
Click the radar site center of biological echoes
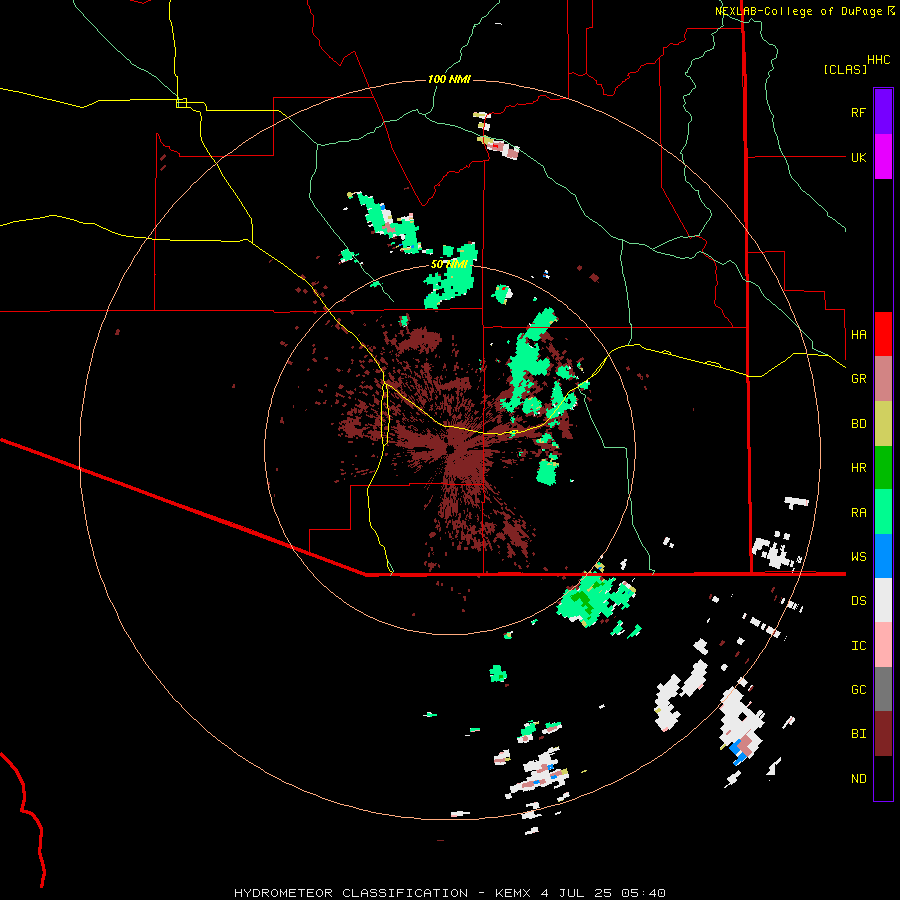(x=450, y=449)
